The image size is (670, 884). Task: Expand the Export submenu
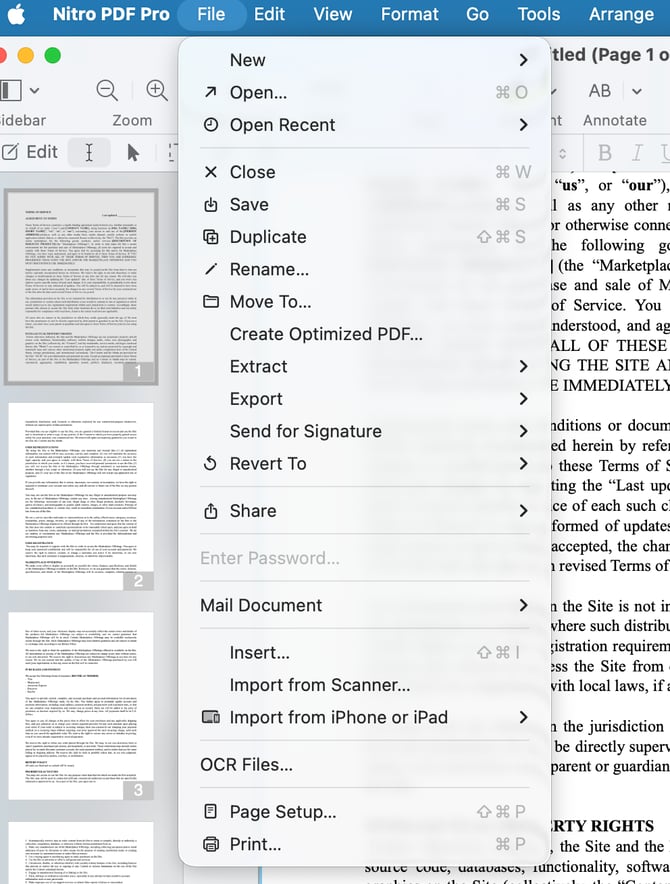pyautogui.click(x=364, y=399)
